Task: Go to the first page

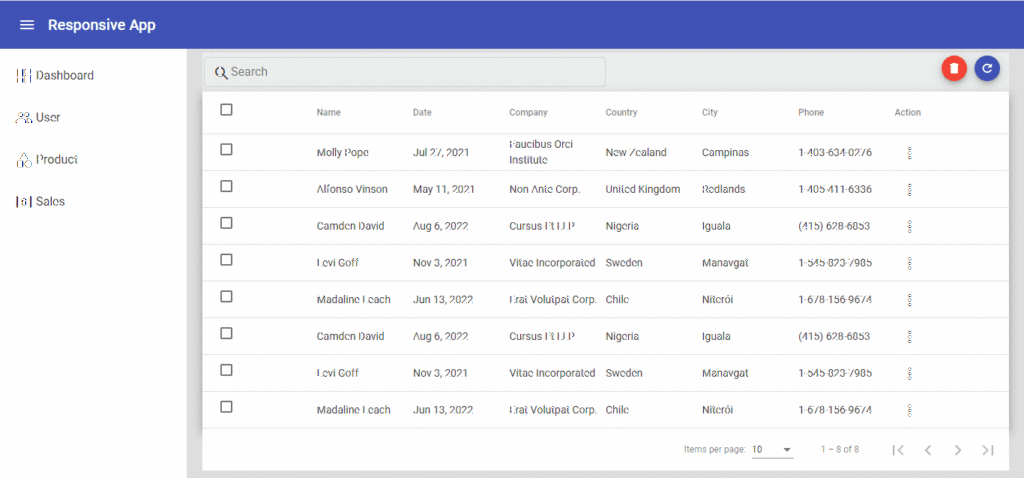Action: 898,450
